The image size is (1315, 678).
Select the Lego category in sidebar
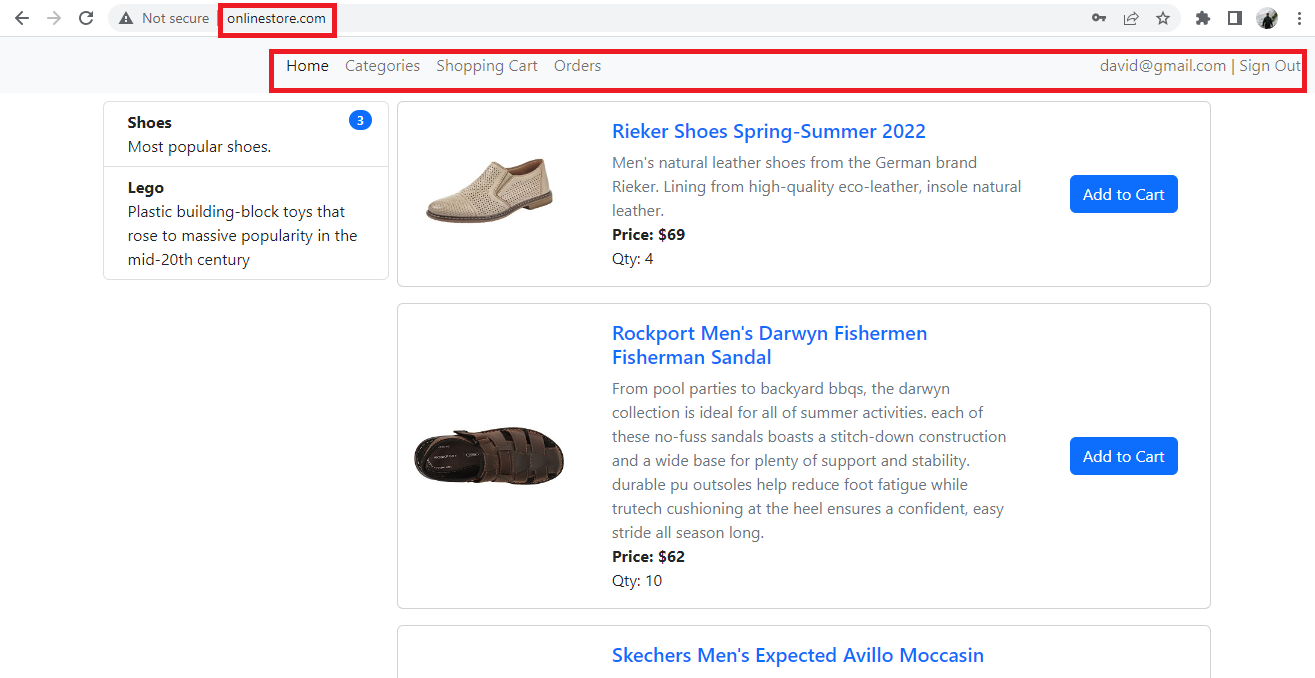tap(146, 188)
